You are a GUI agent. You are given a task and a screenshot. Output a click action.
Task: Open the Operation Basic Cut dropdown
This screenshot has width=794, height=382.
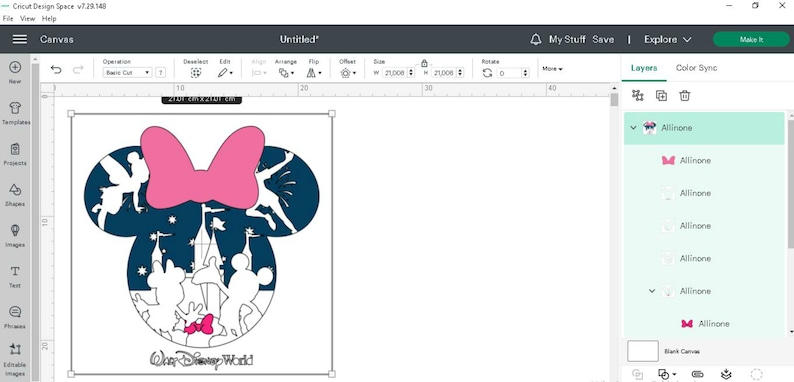(127, 72)
